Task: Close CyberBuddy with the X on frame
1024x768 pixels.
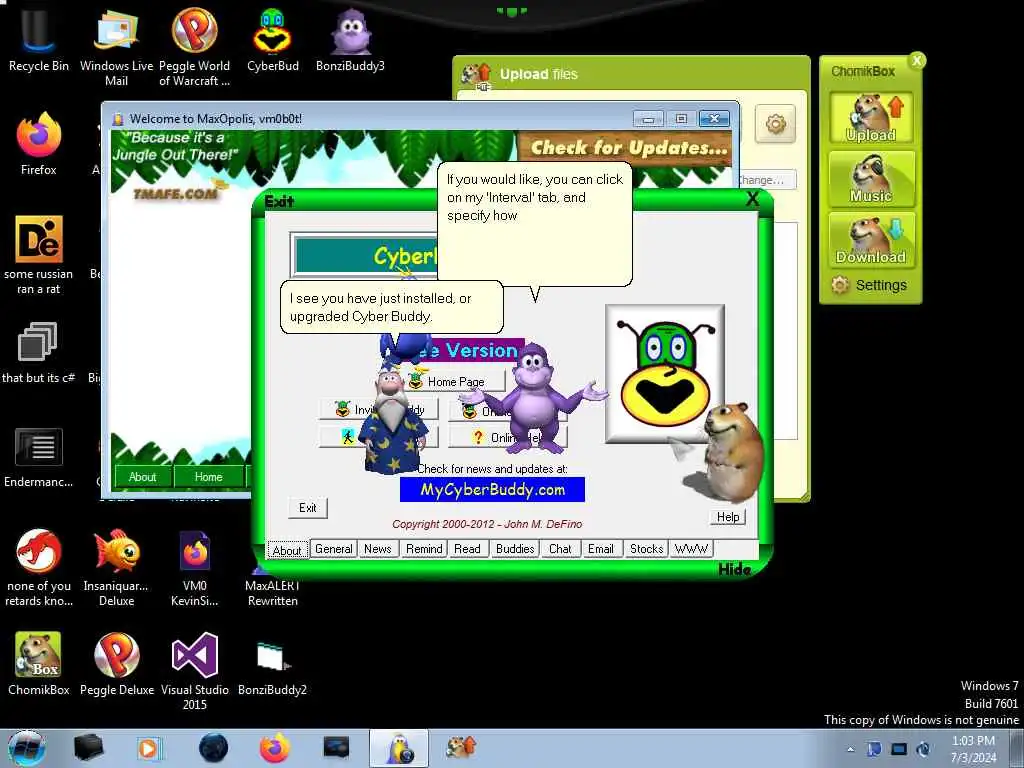Action: point(752,199)
